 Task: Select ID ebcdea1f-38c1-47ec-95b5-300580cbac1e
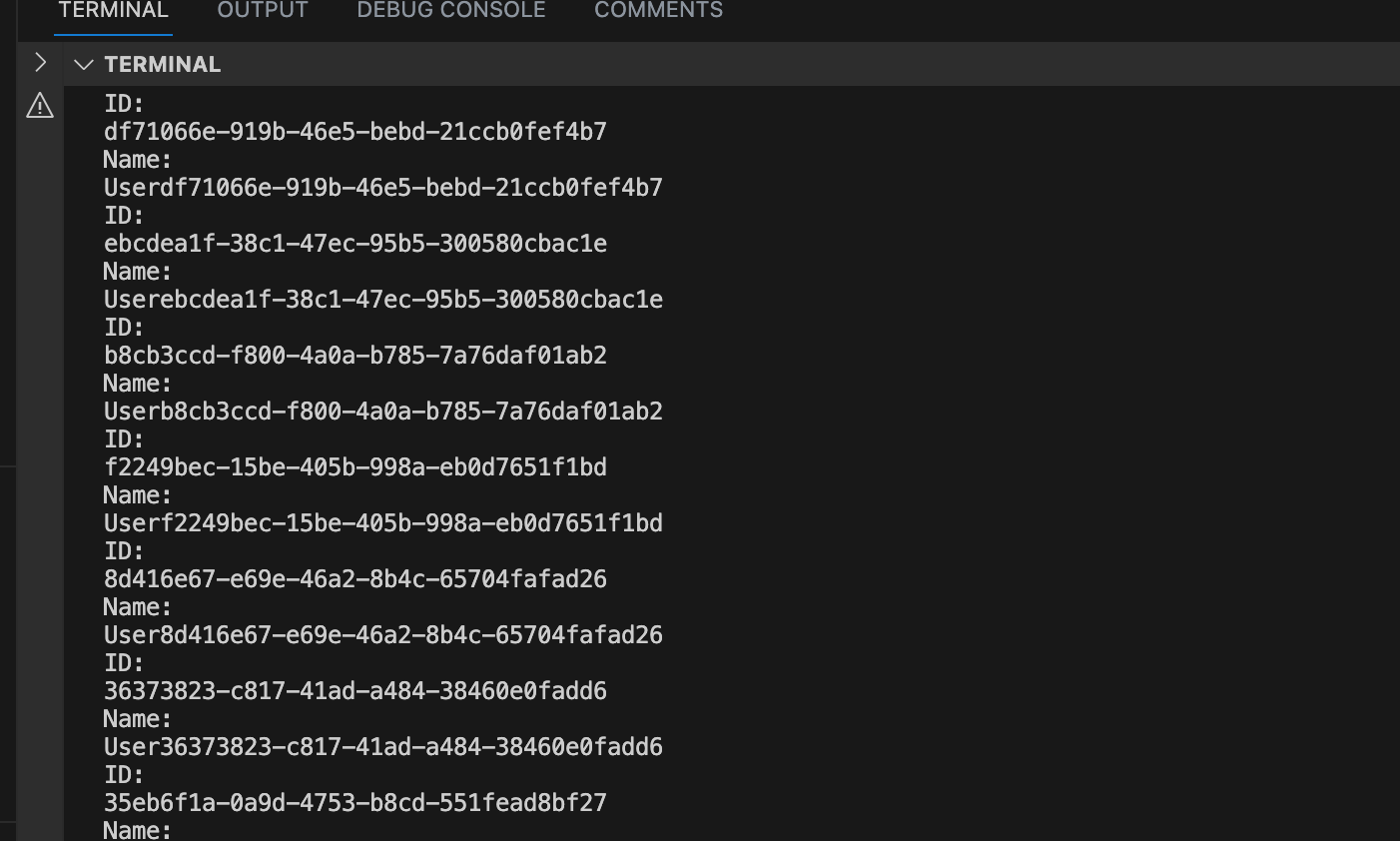click(355, 243)
